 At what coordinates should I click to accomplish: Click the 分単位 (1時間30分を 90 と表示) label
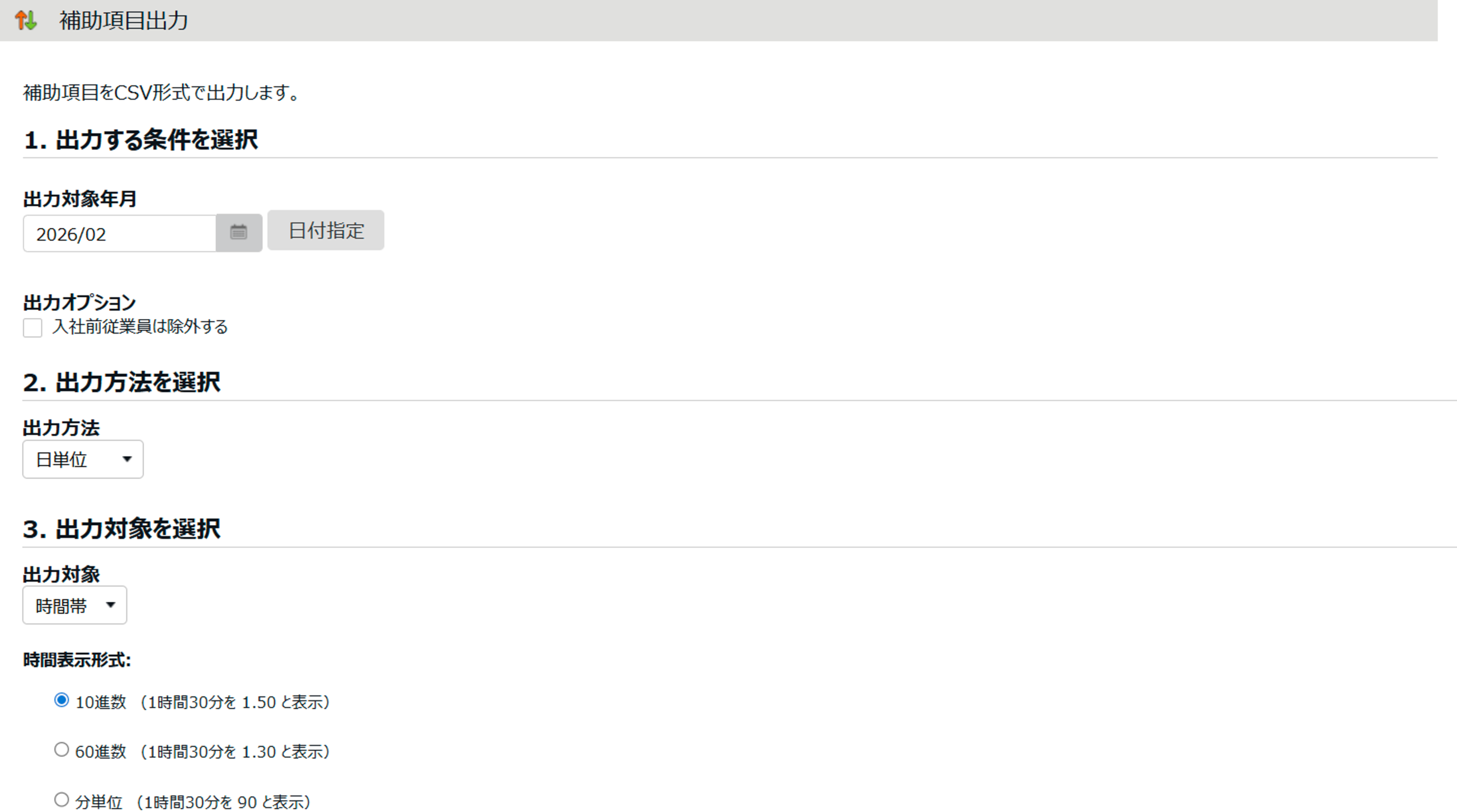pos(192,802)
